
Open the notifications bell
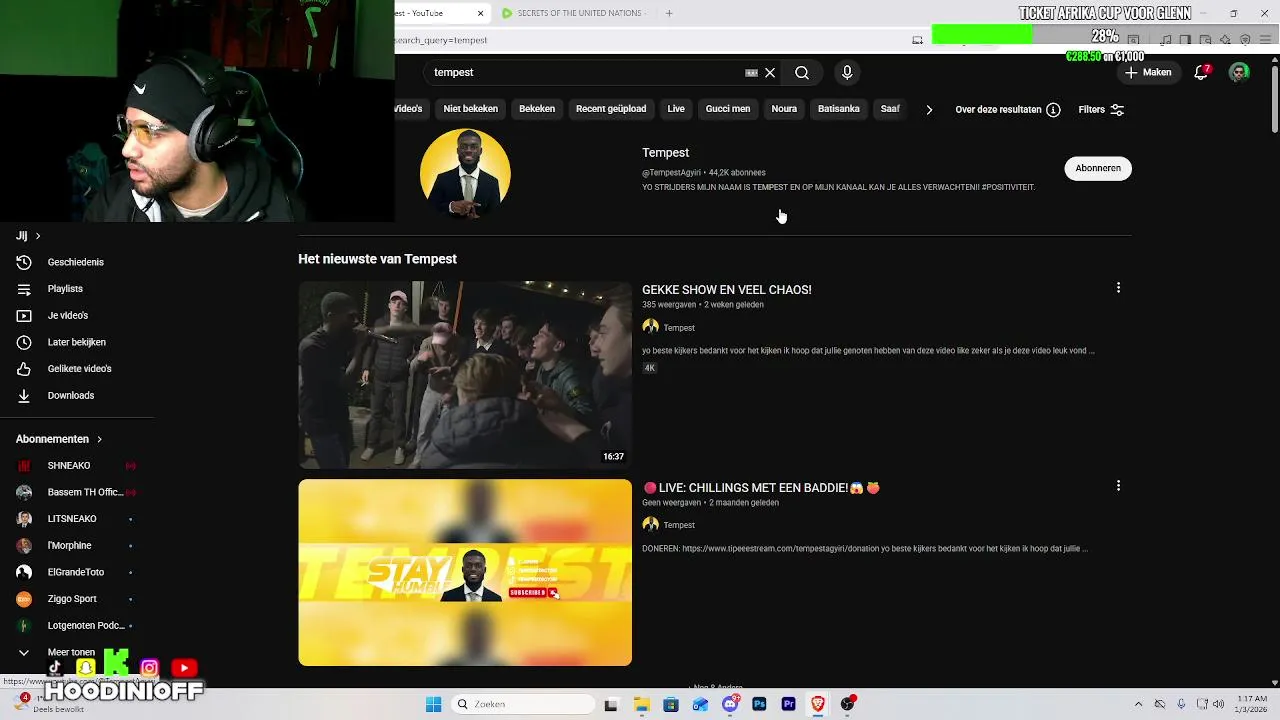click(1202, 73)
